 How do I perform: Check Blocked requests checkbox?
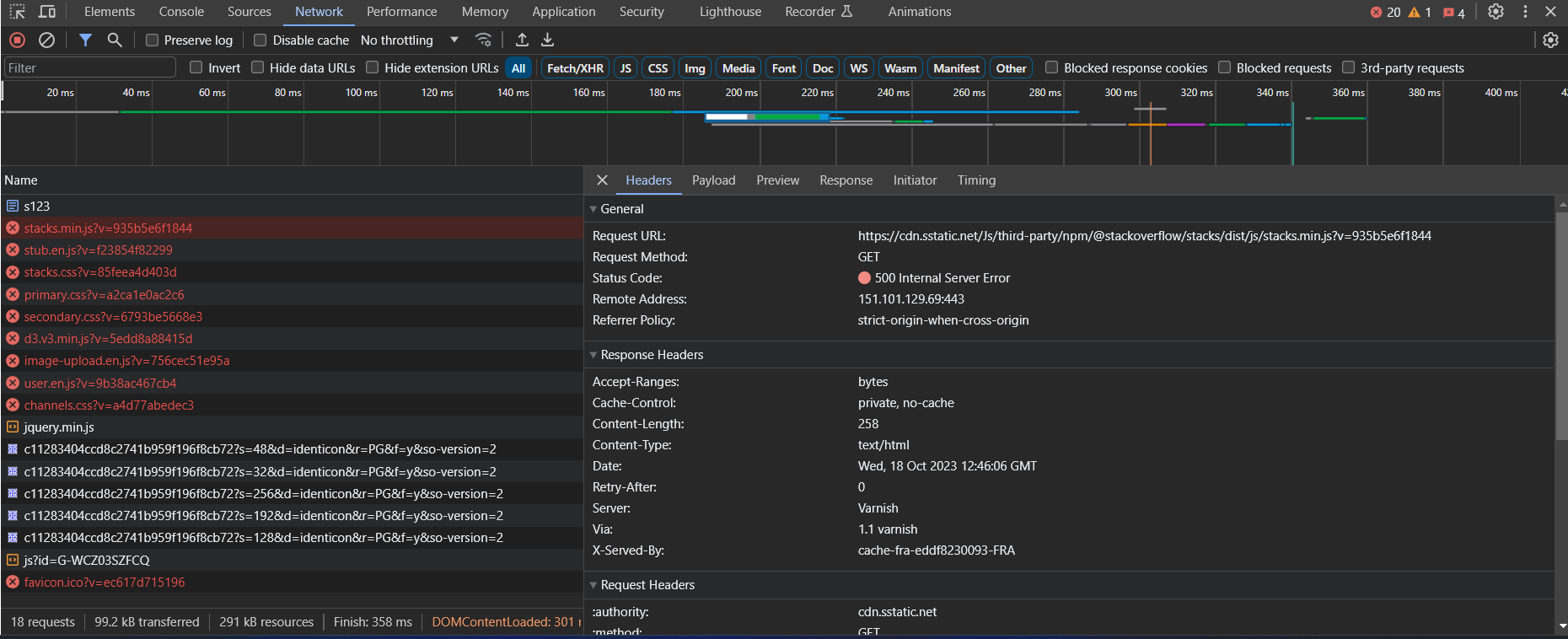pyautogui.click(x=1225, y=67)
